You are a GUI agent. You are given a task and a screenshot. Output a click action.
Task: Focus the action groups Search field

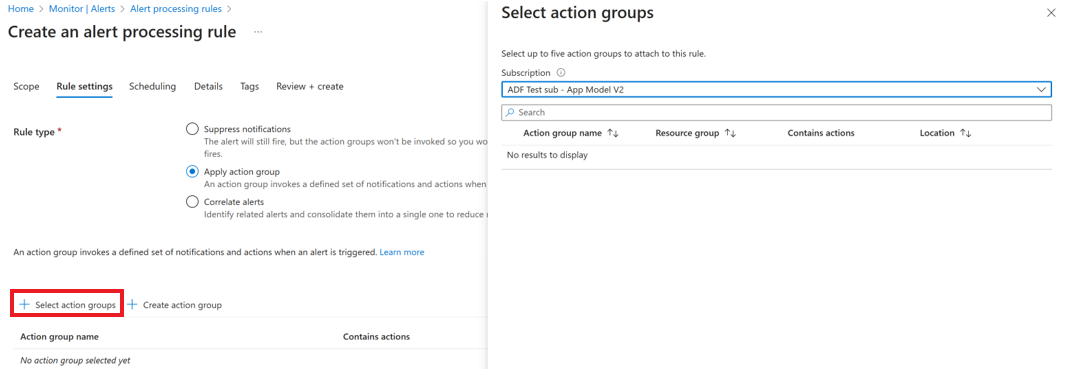776,112
